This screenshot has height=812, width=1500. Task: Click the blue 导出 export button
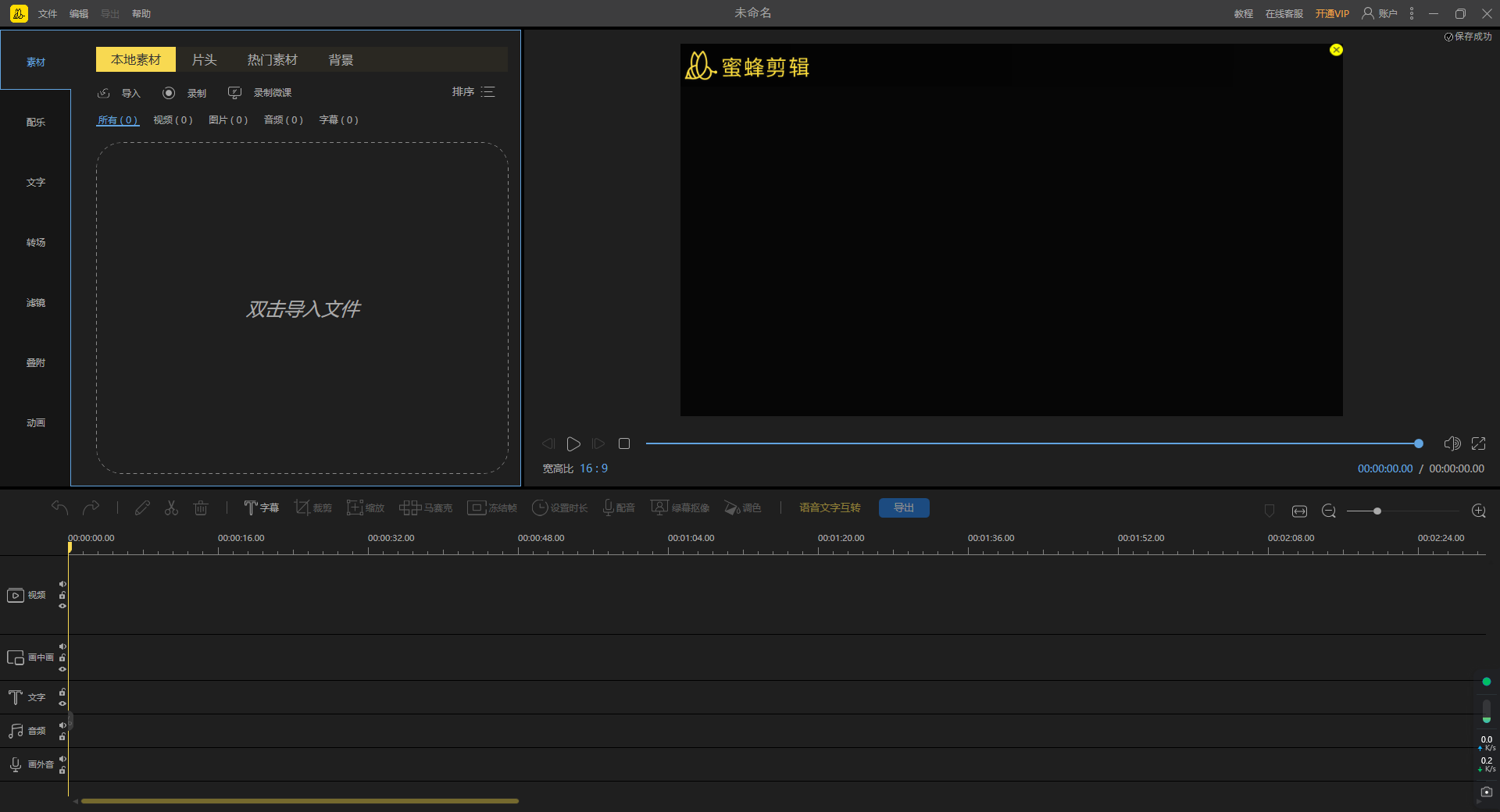(904, 507)
